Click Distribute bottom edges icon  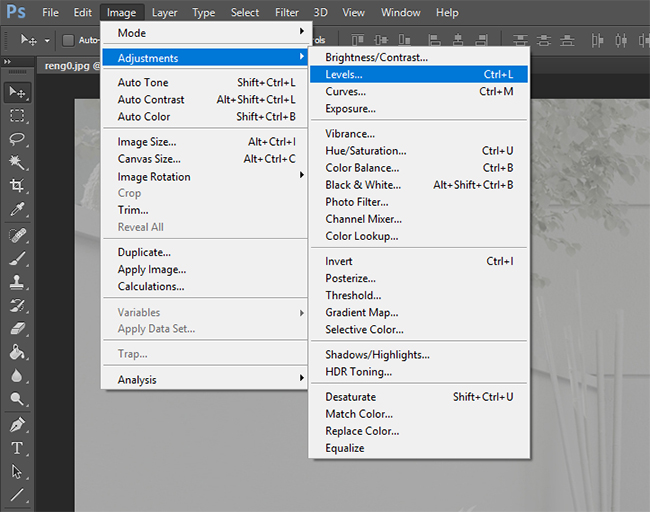coord(567,40)
